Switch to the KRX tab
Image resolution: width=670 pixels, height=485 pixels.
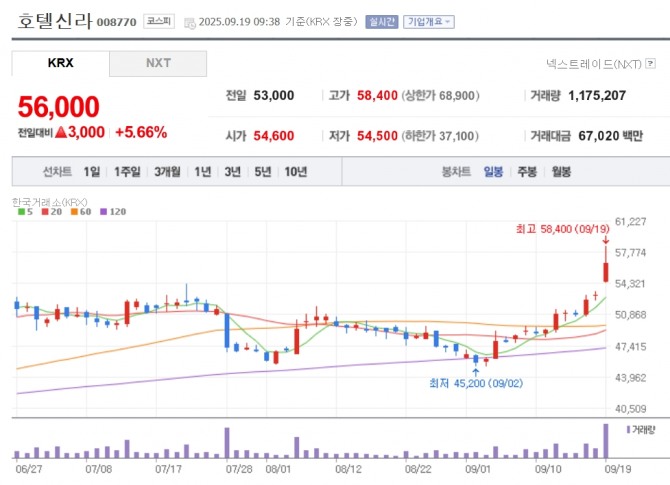61,63
